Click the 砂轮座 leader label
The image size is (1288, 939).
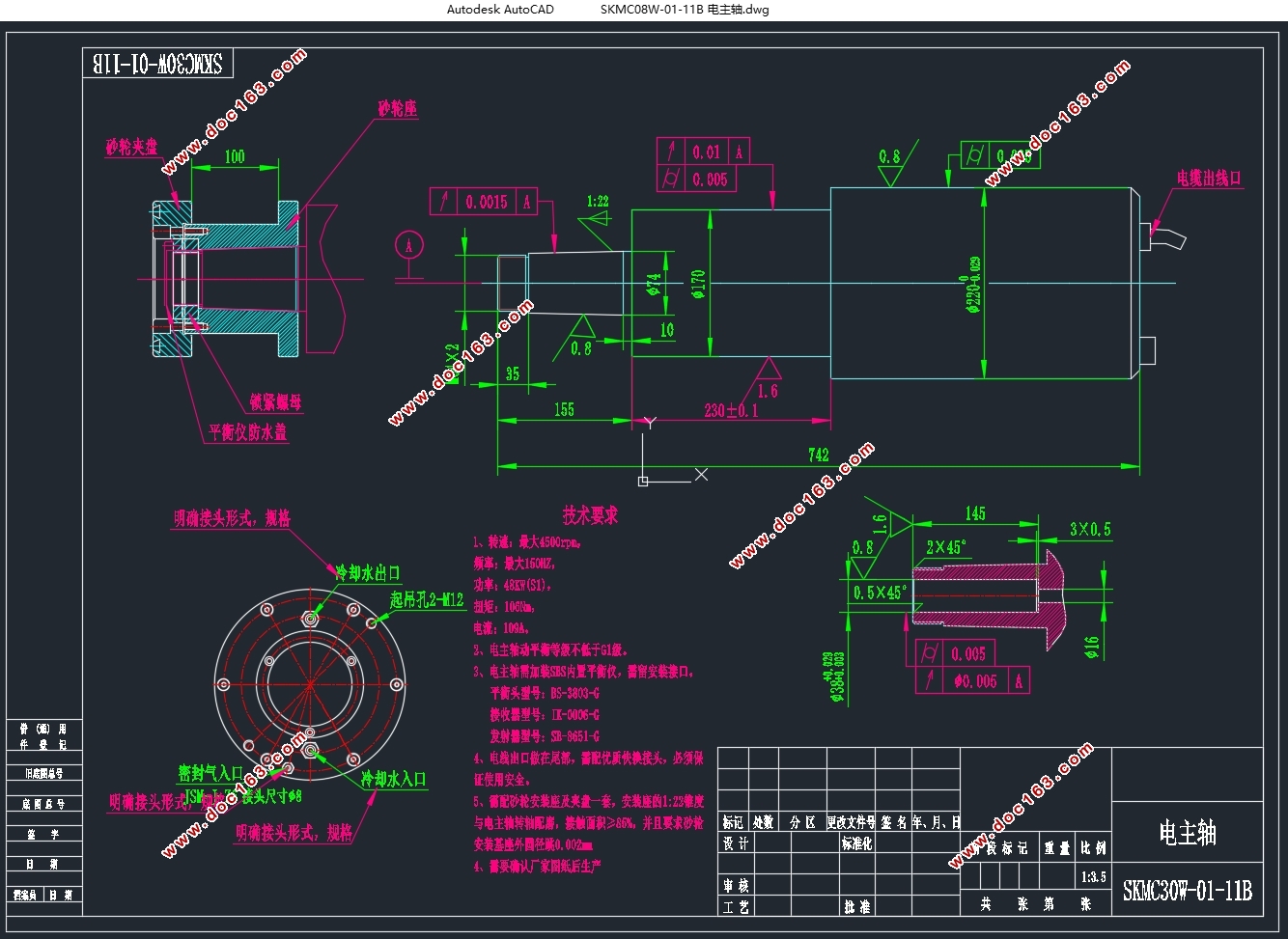[397, 109]
